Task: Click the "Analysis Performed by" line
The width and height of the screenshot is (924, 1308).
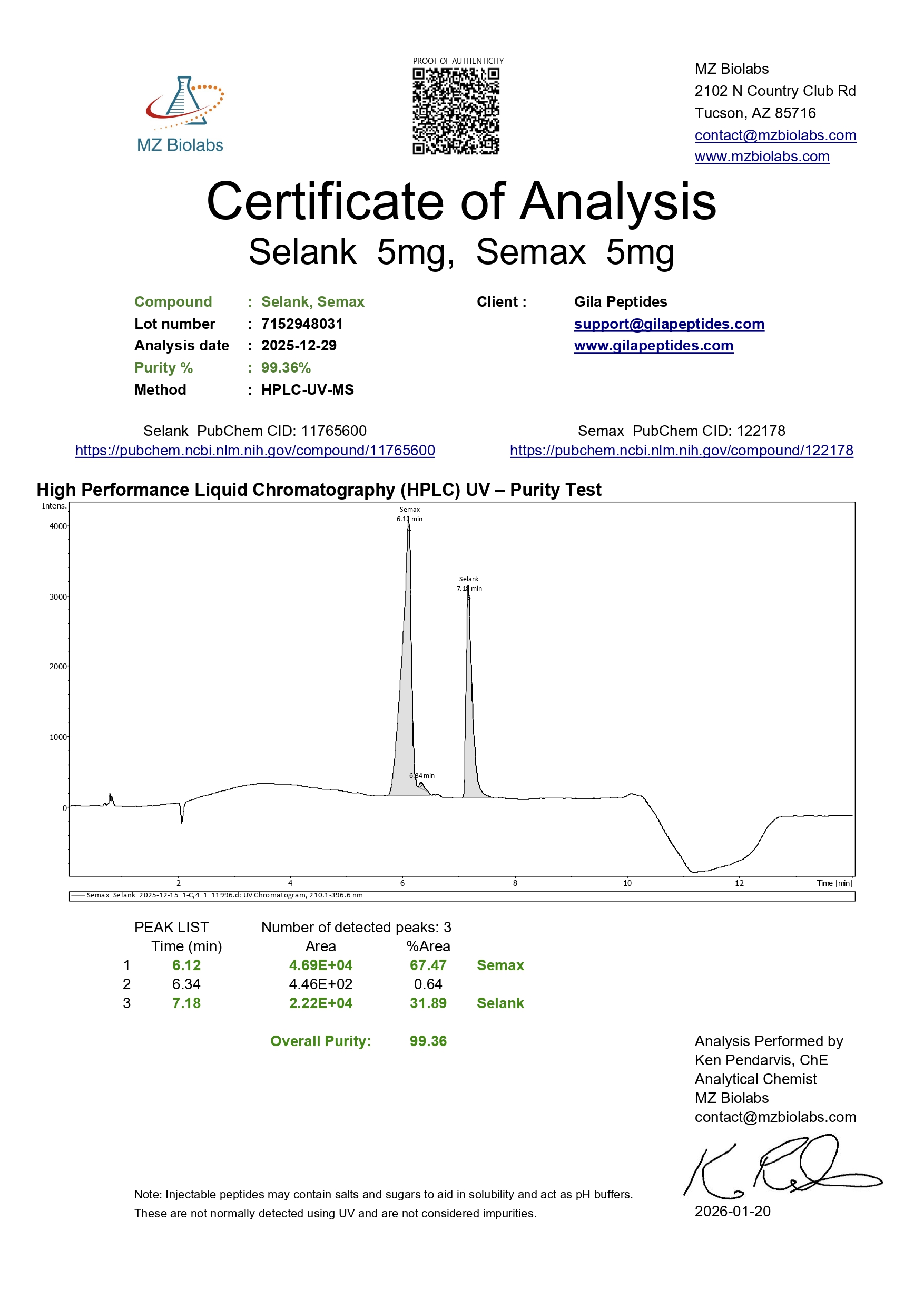Action: coord(769,1041)
